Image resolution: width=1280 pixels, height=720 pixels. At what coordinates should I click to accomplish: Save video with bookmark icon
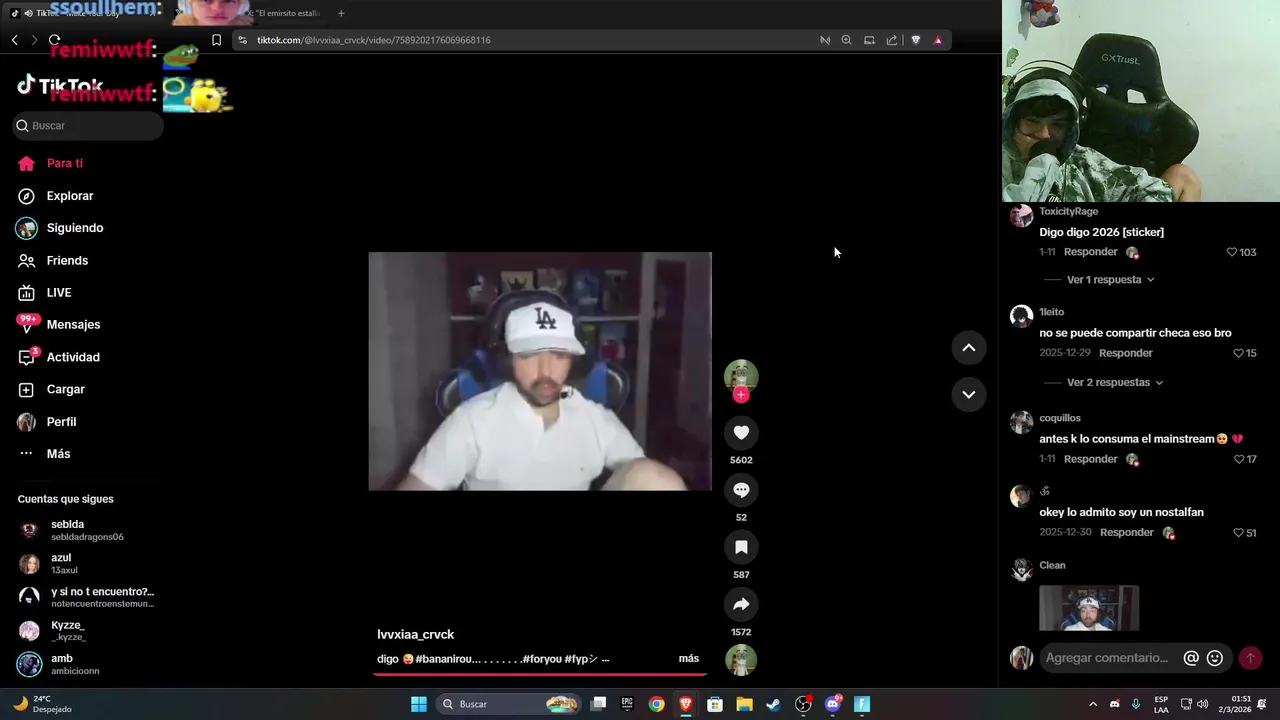click(x=741, y=547)
